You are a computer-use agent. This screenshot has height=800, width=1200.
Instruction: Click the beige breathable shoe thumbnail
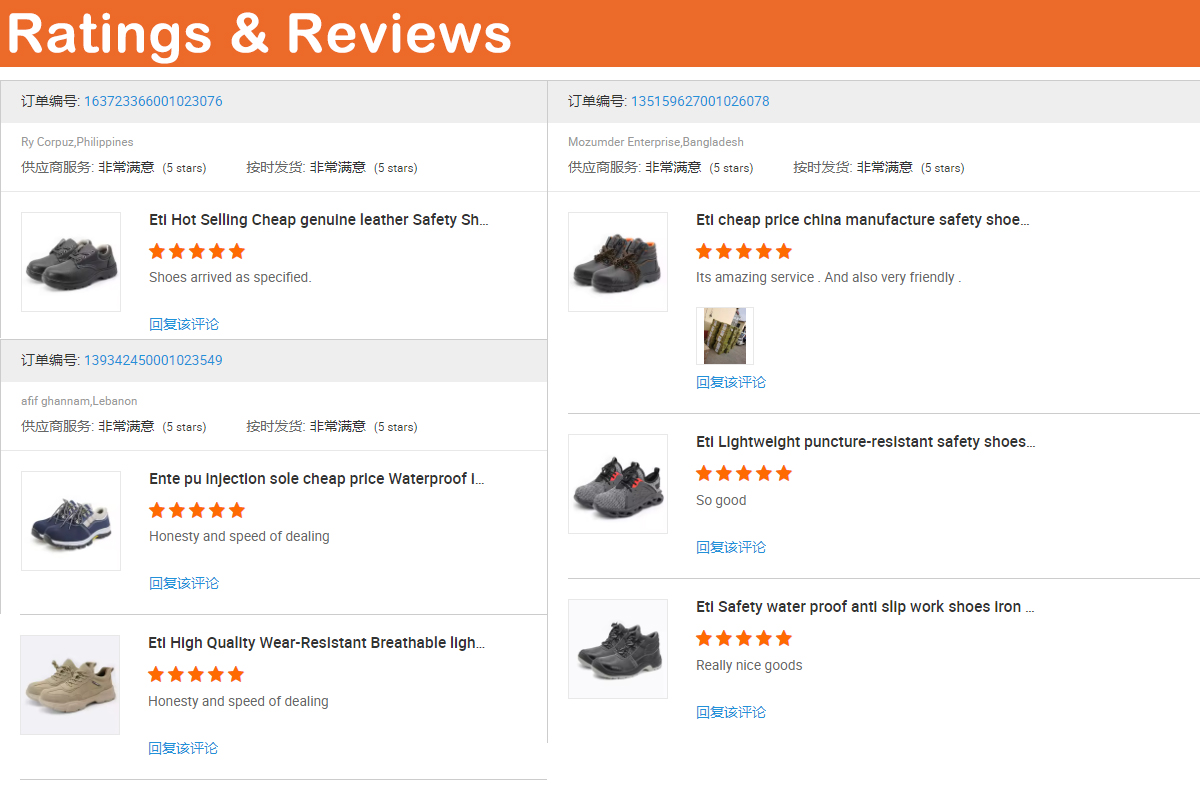70,685
